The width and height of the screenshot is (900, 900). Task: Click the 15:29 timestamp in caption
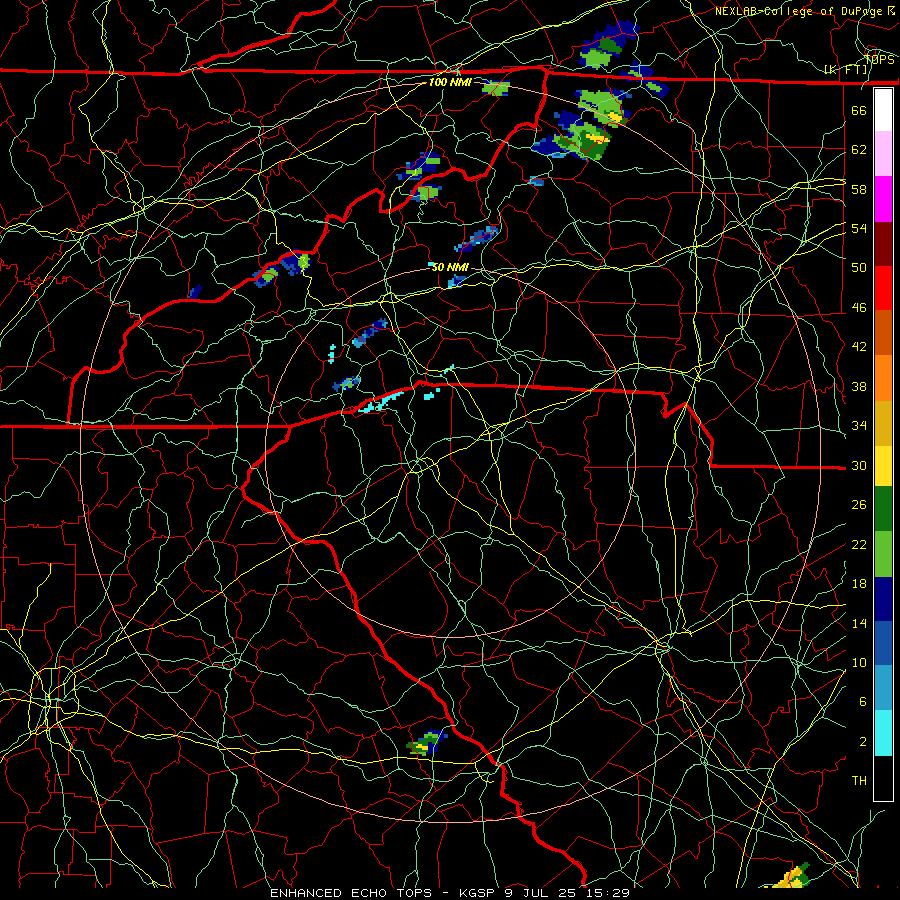point(608,893)
